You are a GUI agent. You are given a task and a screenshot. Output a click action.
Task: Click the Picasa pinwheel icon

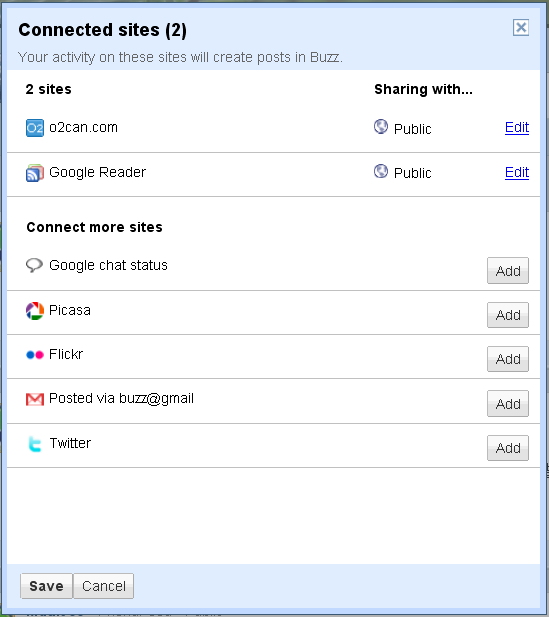(x=35, y=311)
